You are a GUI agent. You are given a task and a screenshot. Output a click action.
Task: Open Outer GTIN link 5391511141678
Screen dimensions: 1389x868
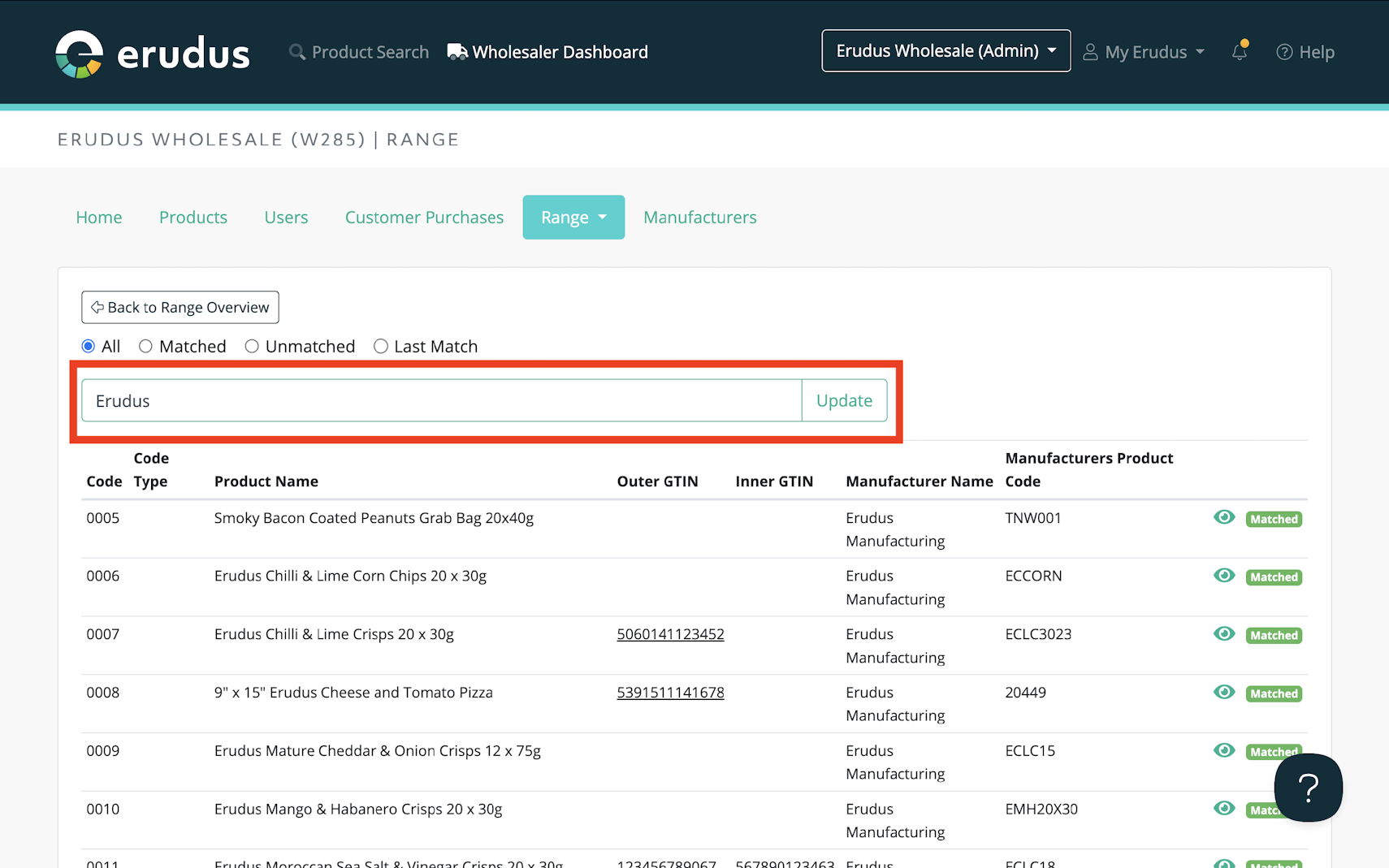[x=670, y=693]
